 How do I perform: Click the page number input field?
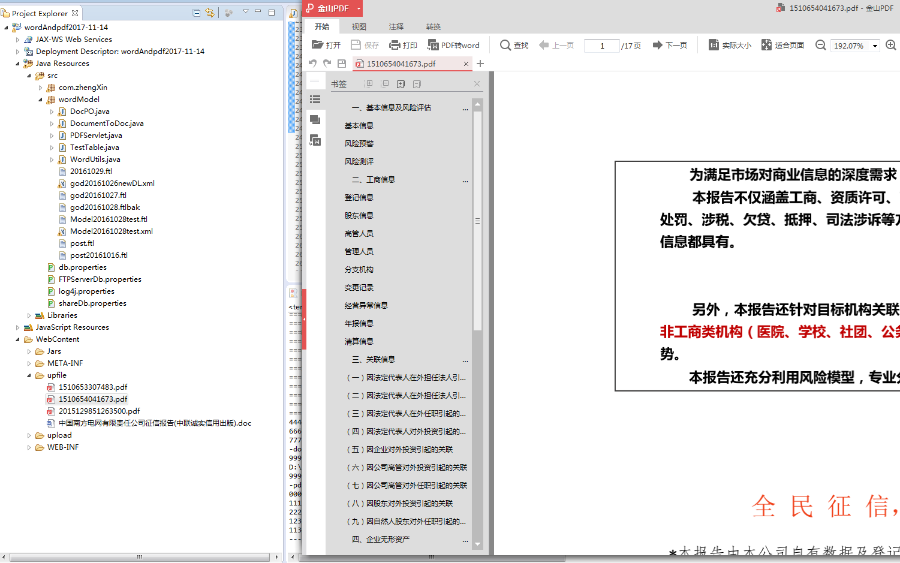pos(602,45)
